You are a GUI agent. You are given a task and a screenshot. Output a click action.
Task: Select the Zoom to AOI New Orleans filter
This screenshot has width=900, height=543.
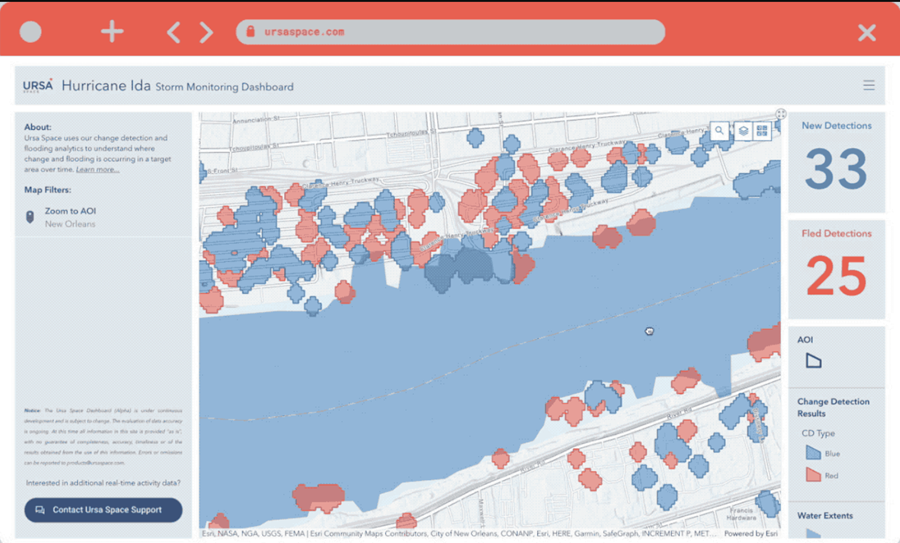click(x=70, y=217)
